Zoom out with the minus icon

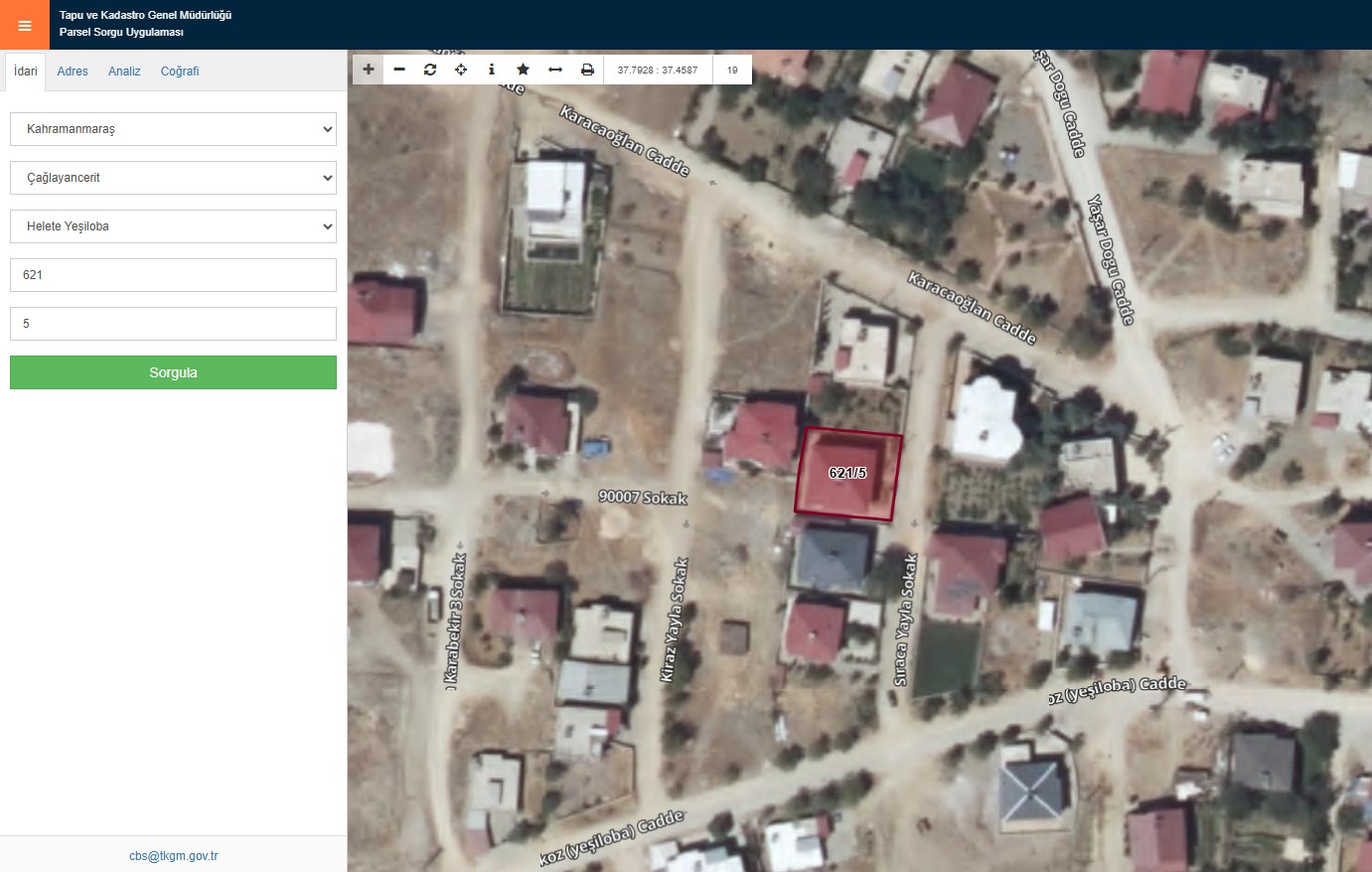(x=399, y=70)
